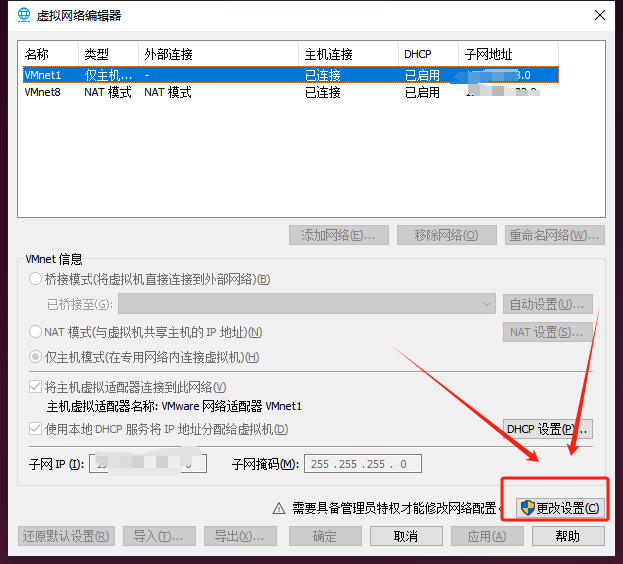Open 自动设置 for bridging
Screen dimensions: 623x564
548,304
